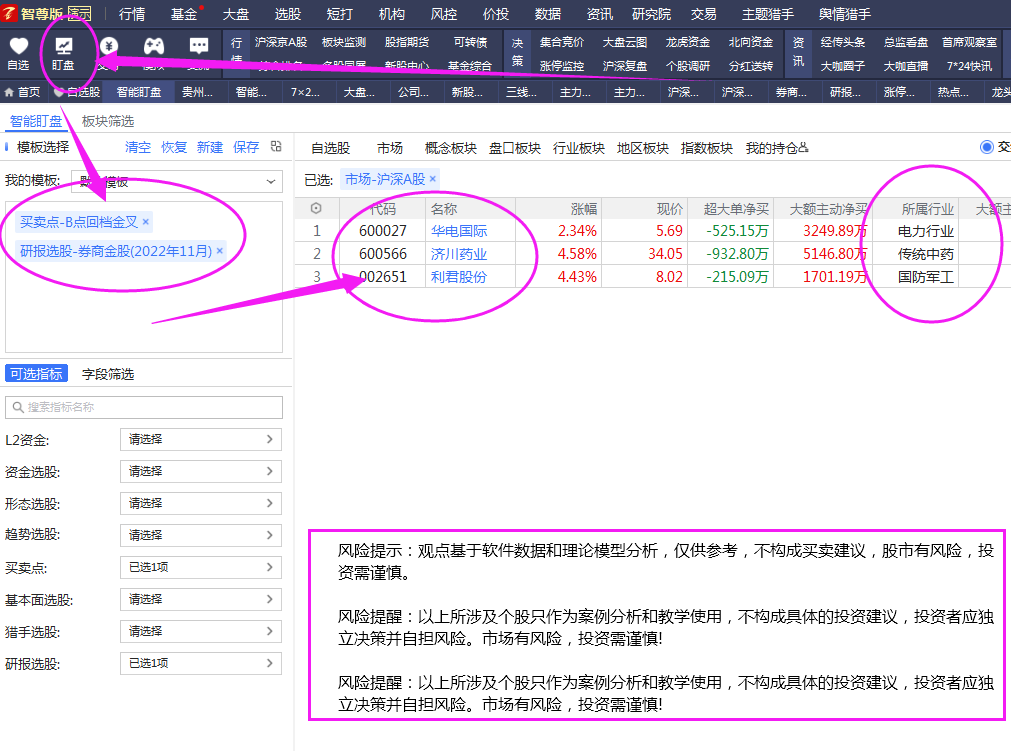Open 沪深京A股 in the toolbar

281,43
